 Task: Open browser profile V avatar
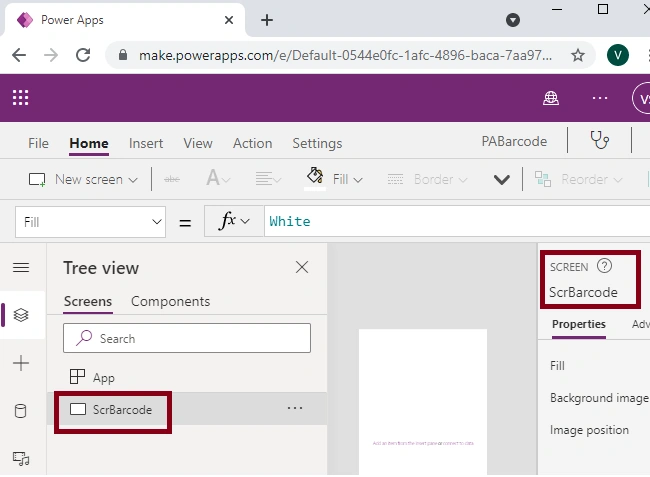click(618, 55)
